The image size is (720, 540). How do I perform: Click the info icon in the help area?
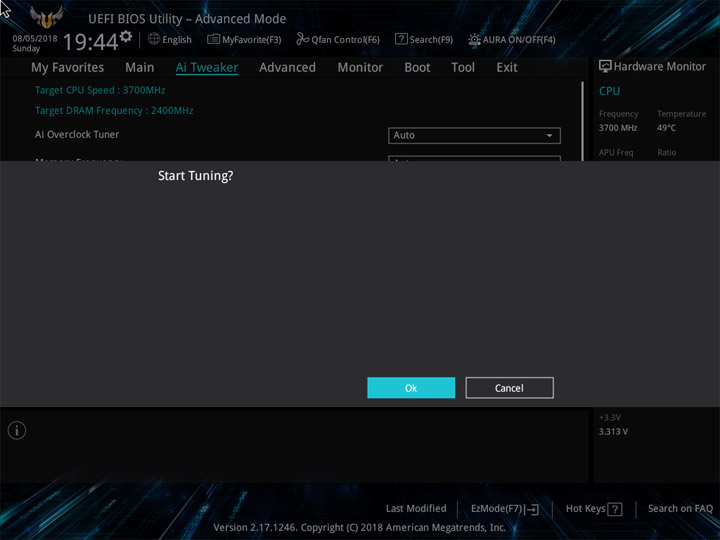pyautogui.click(x=17, y=431)
